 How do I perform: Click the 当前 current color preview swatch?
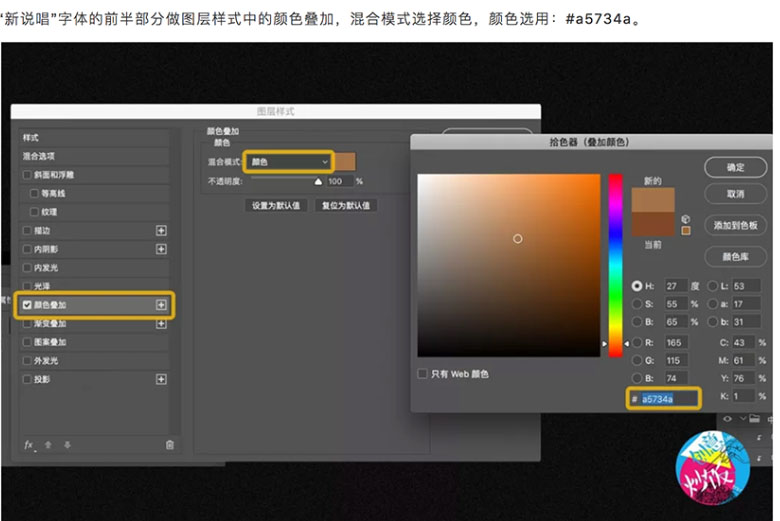click(653, 224)
